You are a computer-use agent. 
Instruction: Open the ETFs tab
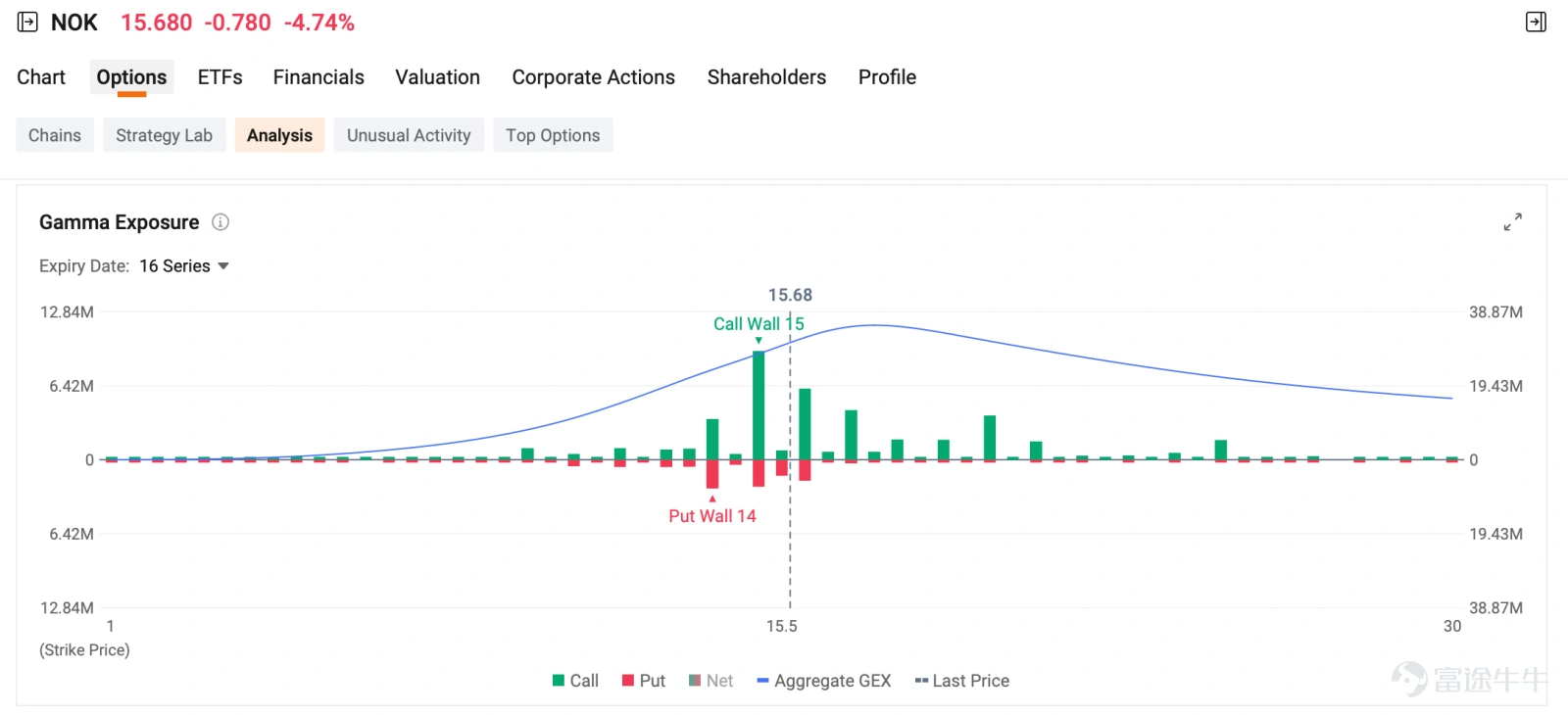pyautogui.click(x=220, y=77)
